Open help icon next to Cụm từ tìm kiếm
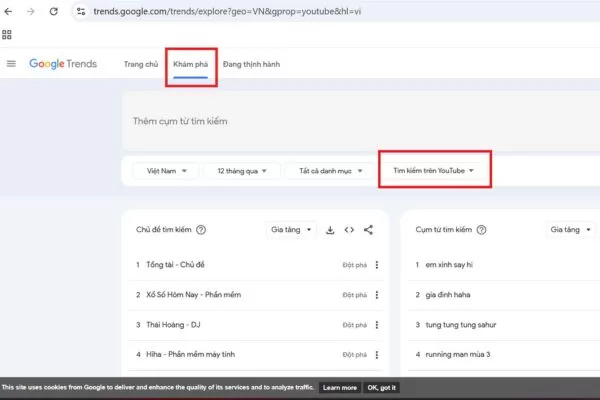This screenshot has width=600, height=400. [x=481, y=230]
